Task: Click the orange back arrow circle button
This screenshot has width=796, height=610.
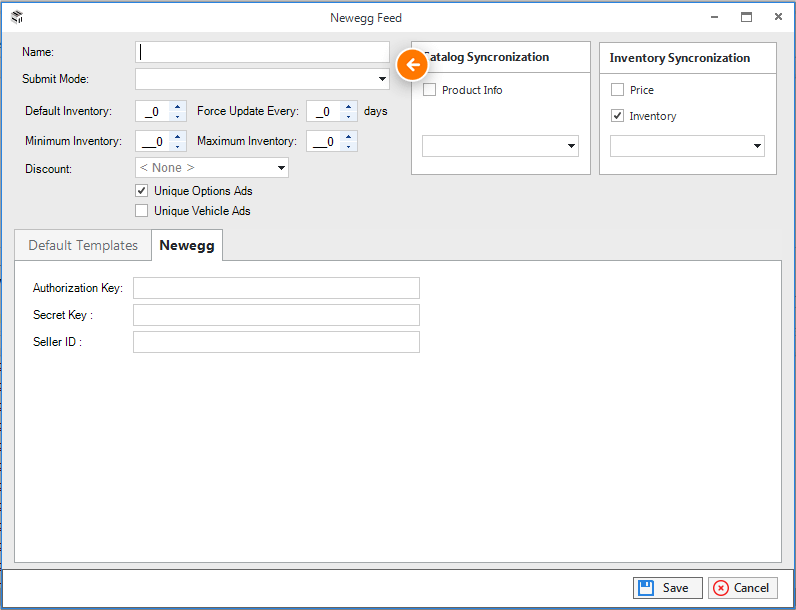Action: tap(412, 65)
